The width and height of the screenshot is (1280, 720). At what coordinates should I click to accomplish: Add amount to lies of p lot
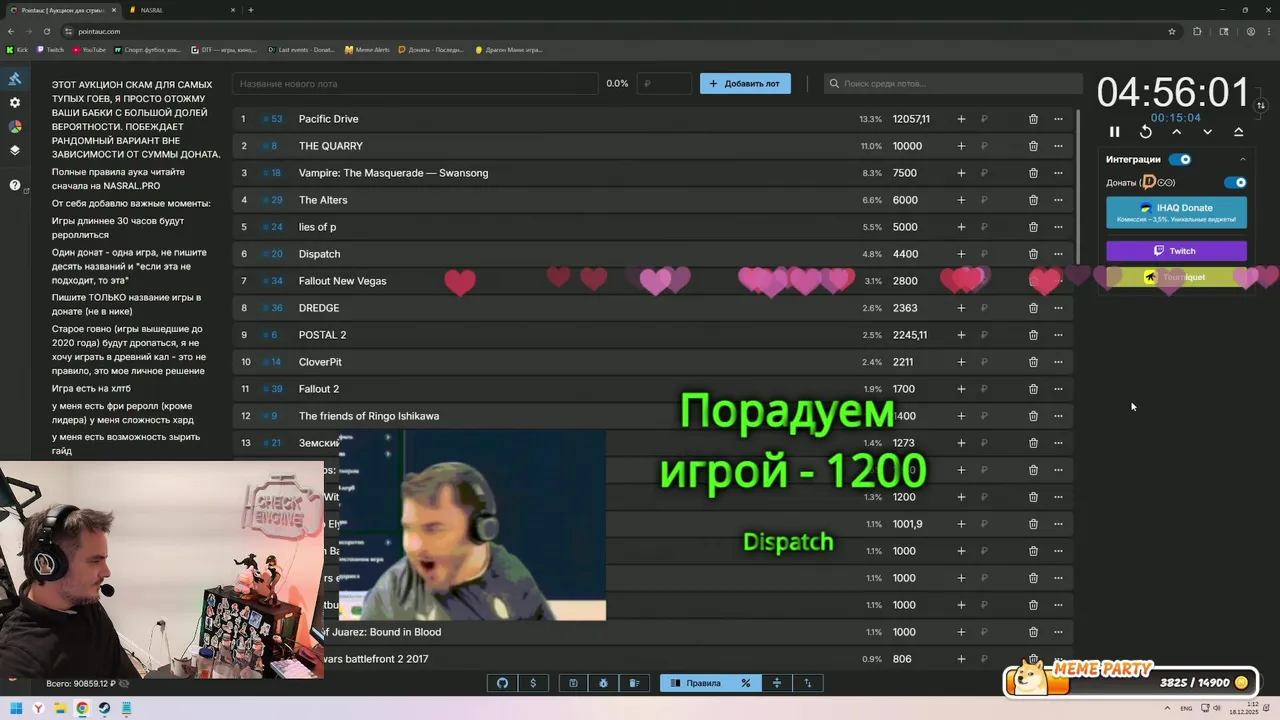click(961, 227)
